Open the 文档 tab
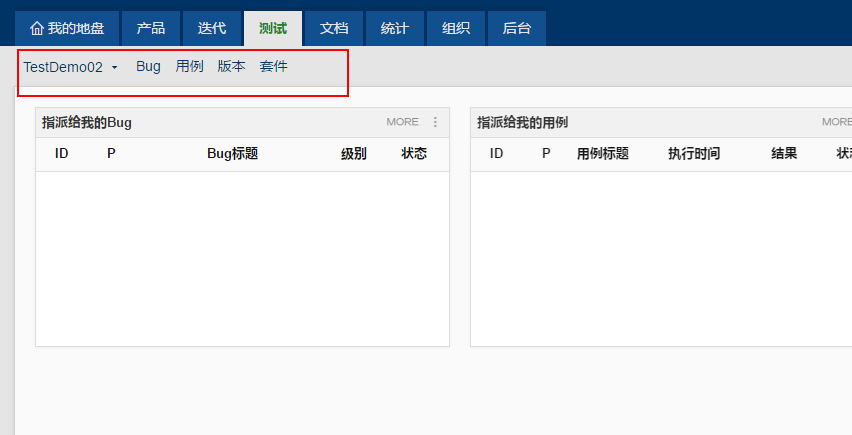This screenshot has width=852, height=435. [334, 28]
